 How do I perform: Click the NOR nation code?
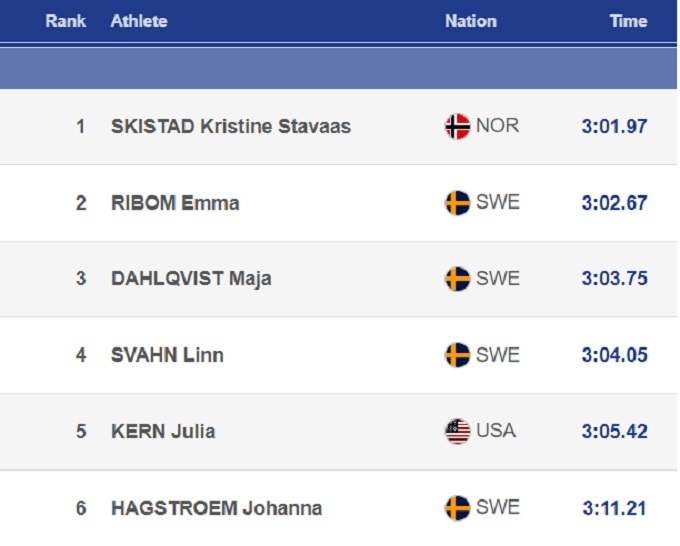coord(497,127)
